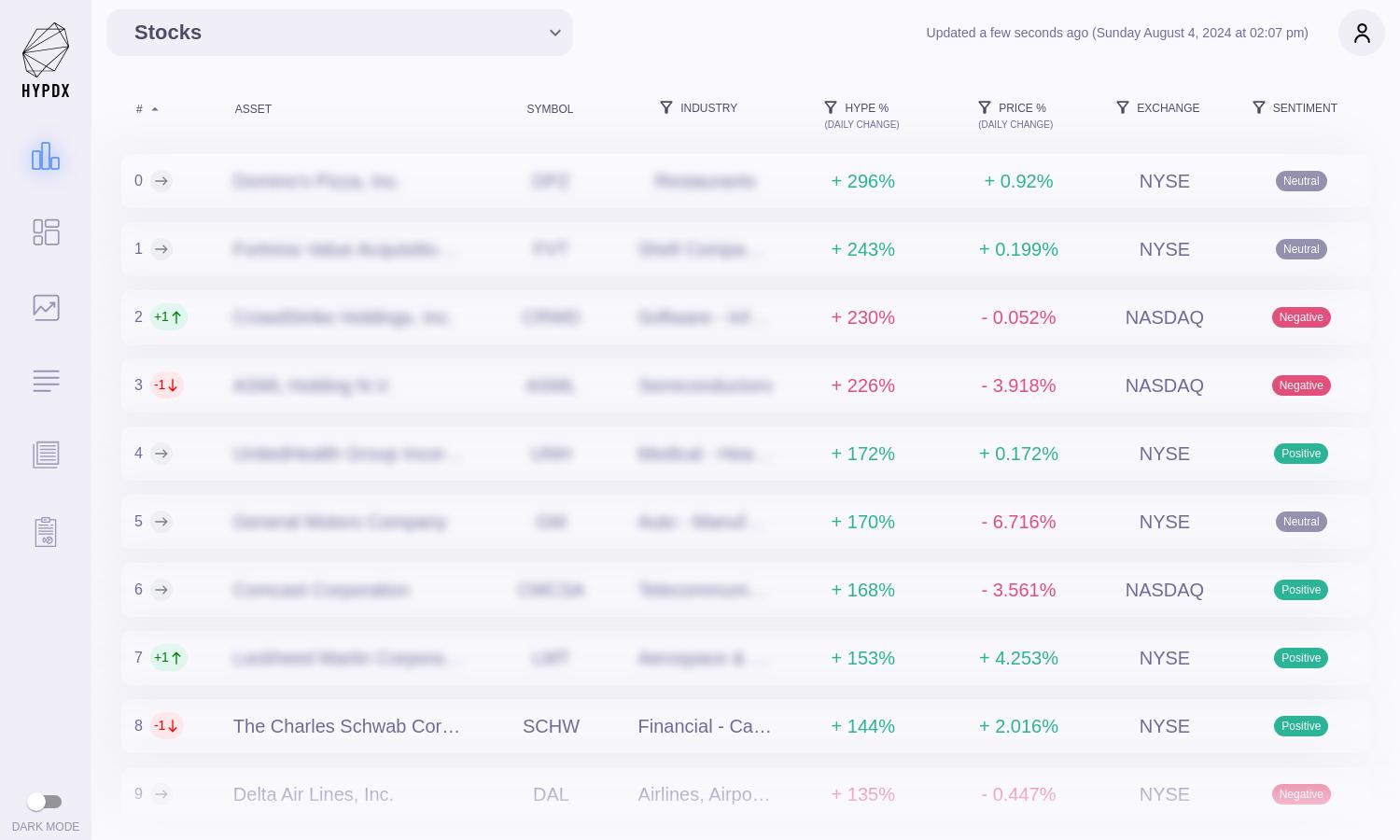Click rank sort arrow beside # header
Screen dimensions: 1400x840
(x=155, y=109)
